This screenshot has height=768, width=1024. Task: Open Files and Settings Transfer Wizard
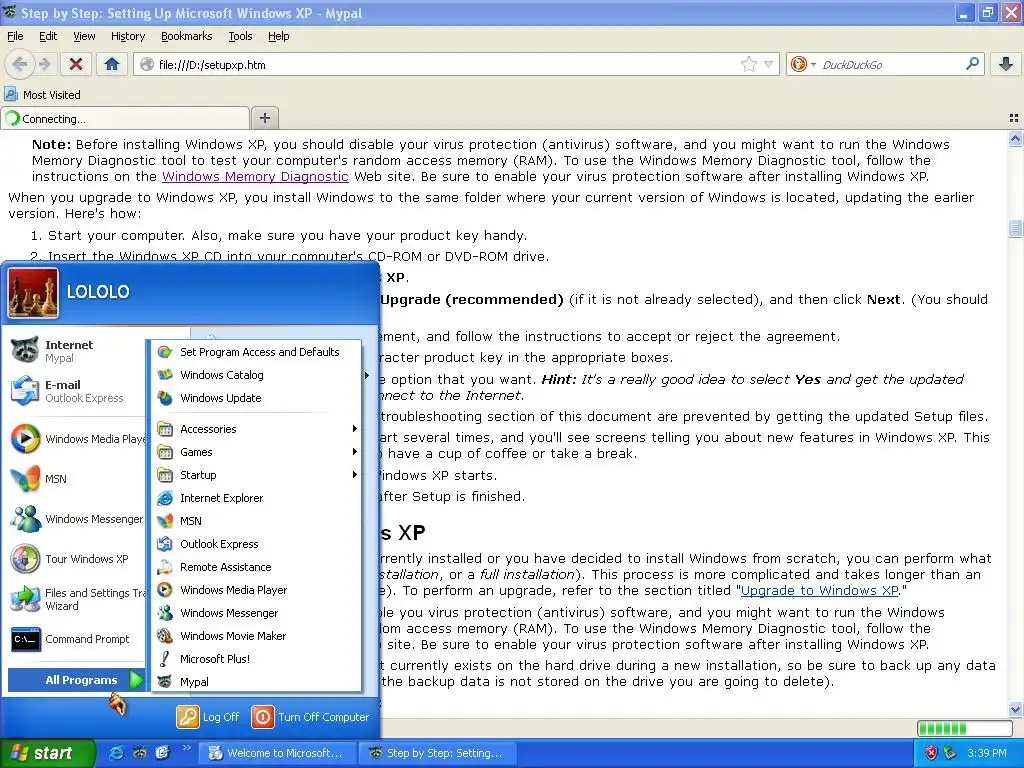click(x=75, y=599)
